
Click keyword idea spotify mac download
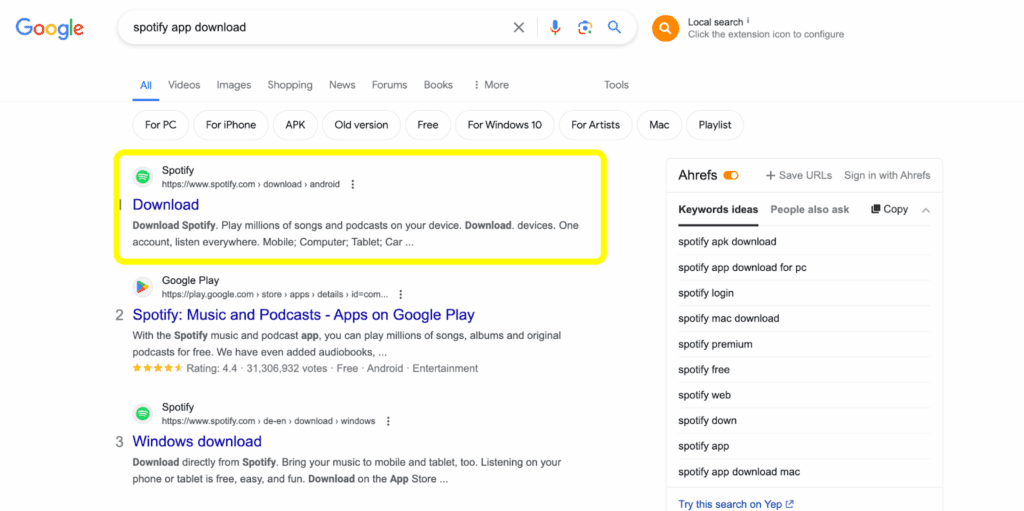[729, 318]
